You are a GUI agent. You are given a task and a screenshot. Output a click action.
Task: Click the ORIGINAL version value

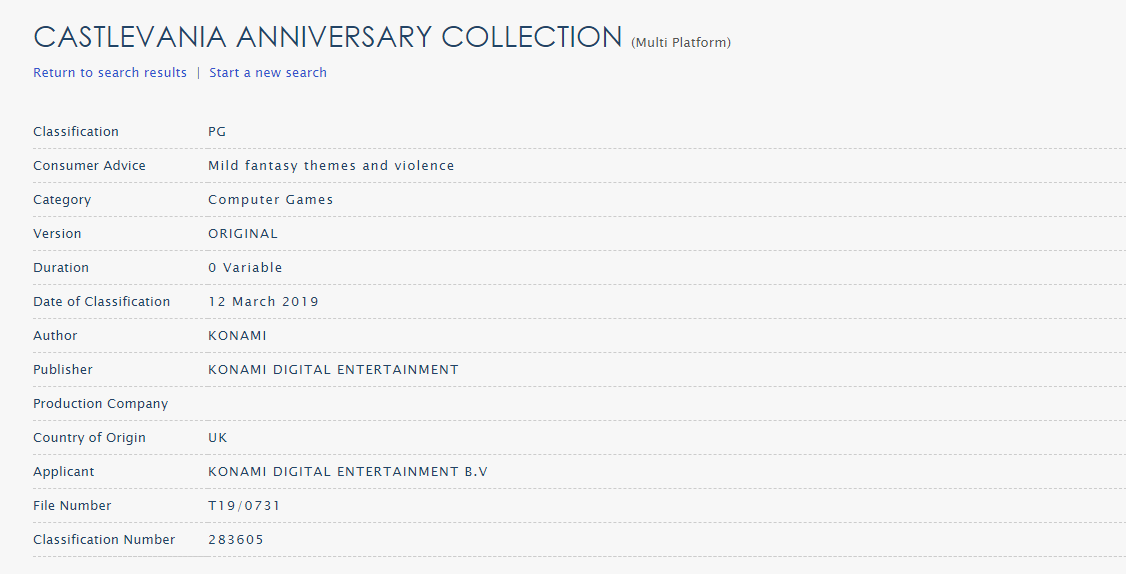[x=243, y=234]
